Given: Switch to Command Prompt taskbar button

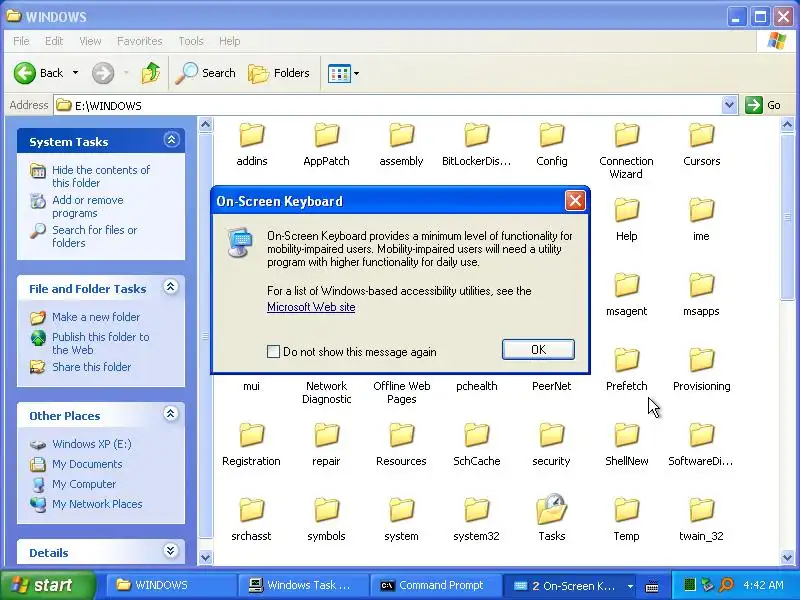Looking at the screenshot, I should 435,585.
